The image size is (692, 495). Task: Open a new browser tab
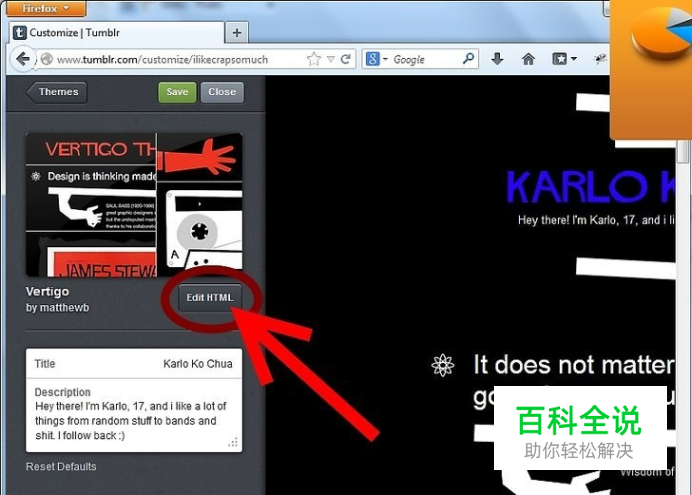tap(237, 33)
